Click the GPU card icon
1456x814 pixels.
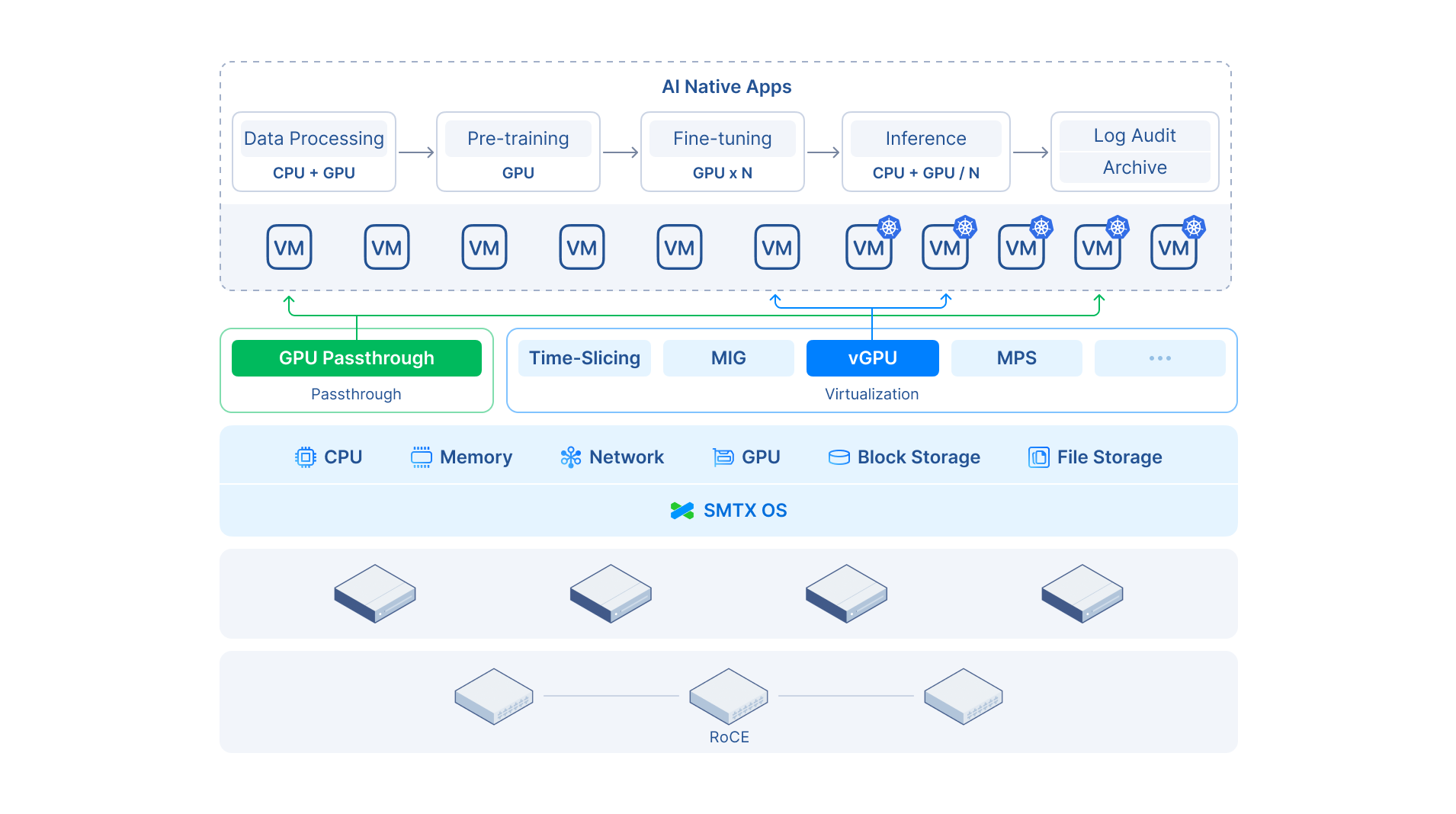pos(723,457)
